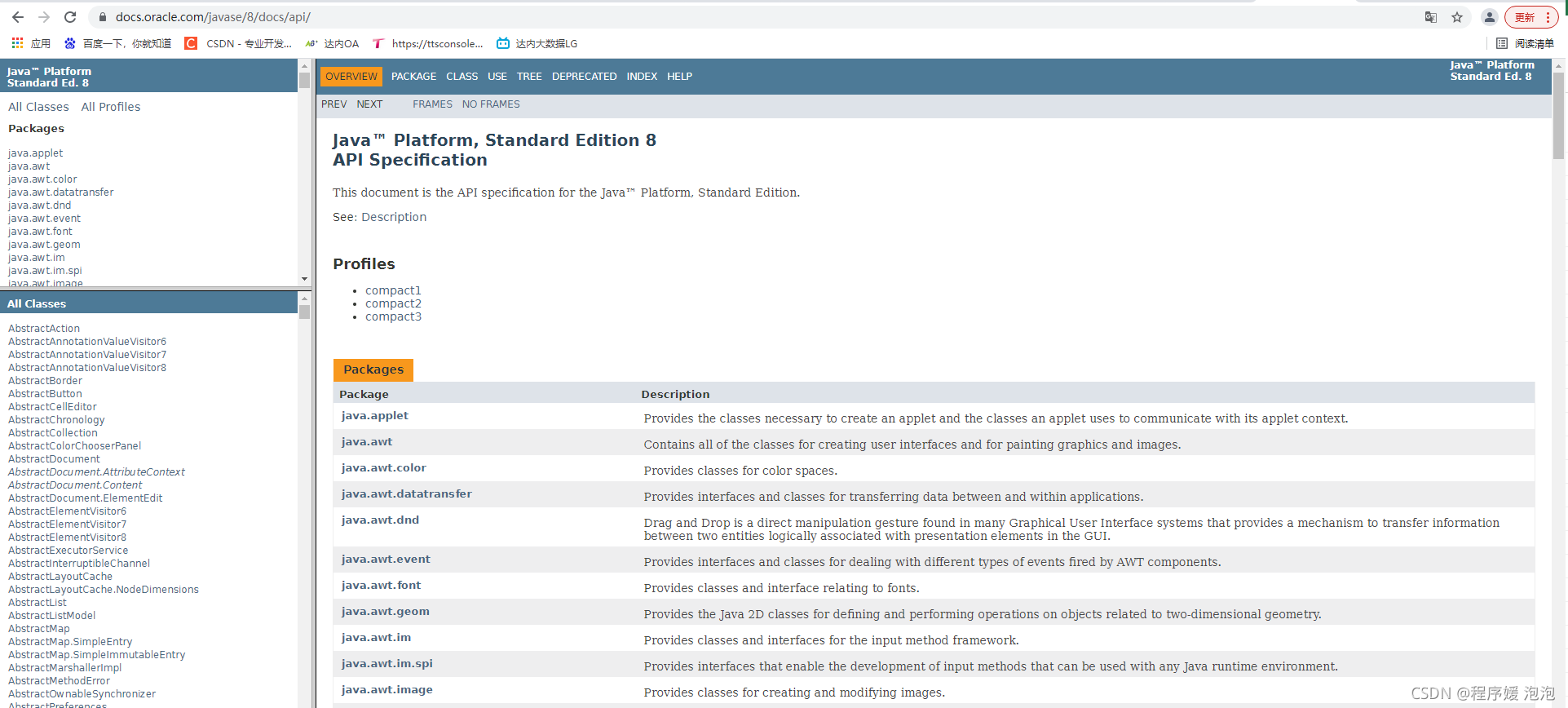The image size is (1568, 708).
Task: Open the TREE navigation link
Action: [x=529, y=76]
